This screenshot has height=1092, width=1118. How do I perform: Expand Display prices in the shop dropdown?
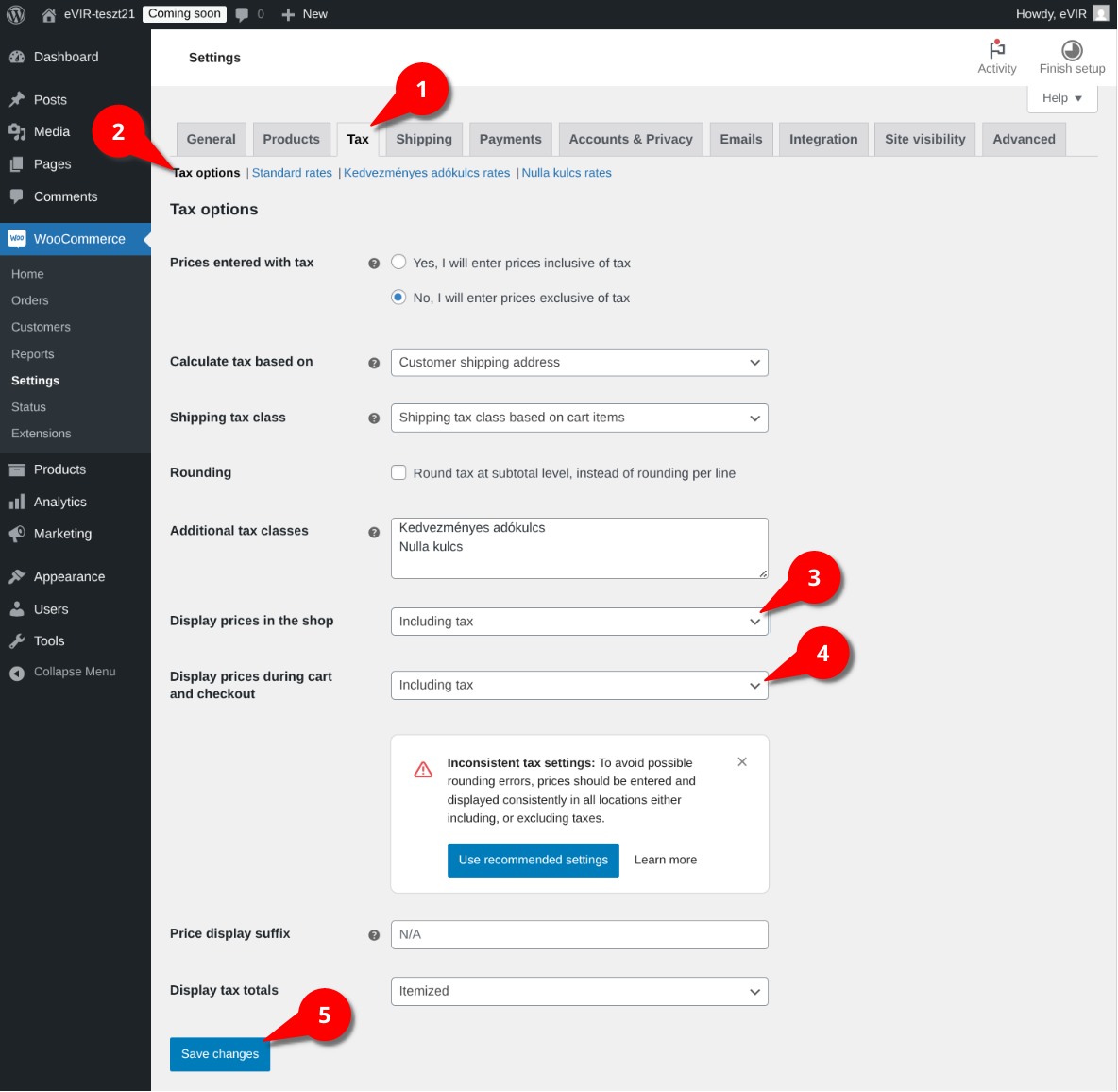(579, 622)
